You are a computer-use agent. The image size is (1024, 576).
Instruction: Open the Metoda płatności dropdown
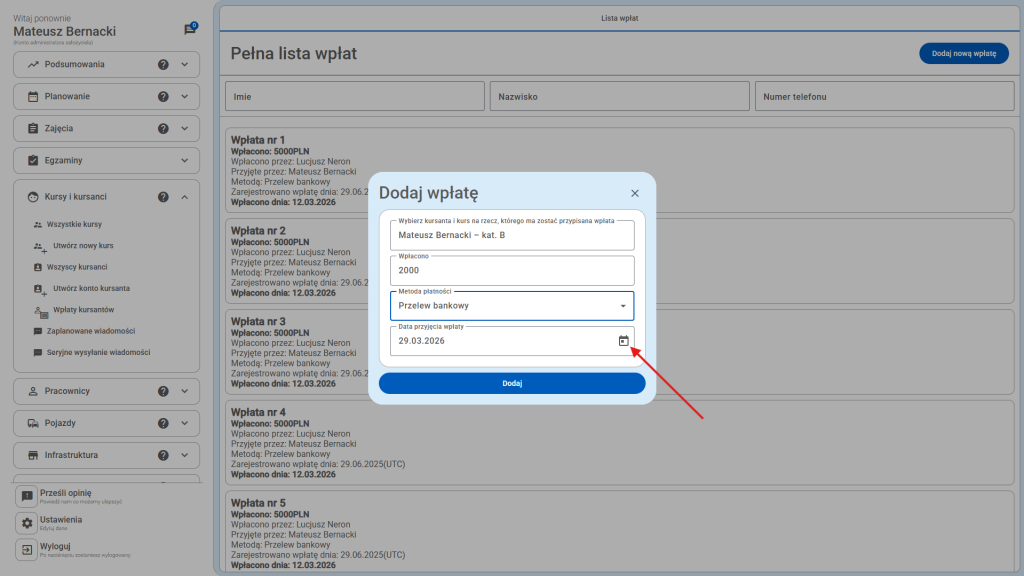point(511,306)
